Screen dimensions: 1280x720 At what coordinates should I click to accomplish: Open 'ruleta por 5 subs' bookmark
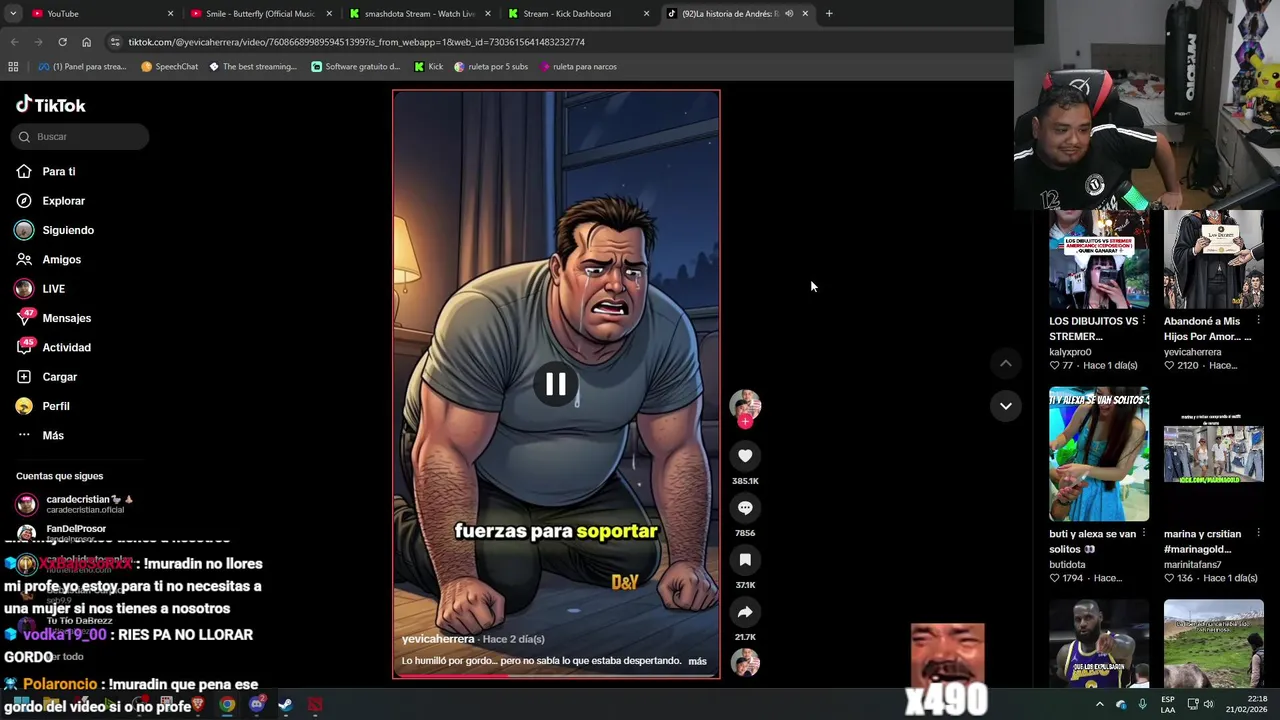491,66
